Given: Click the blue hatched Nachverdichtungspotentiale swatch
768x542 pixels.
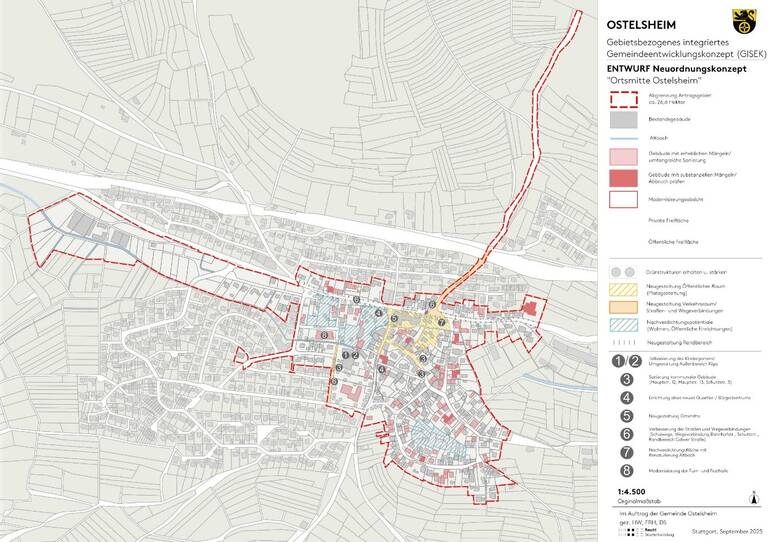Looking at the screenshot, I should click(x=624, y=325).
